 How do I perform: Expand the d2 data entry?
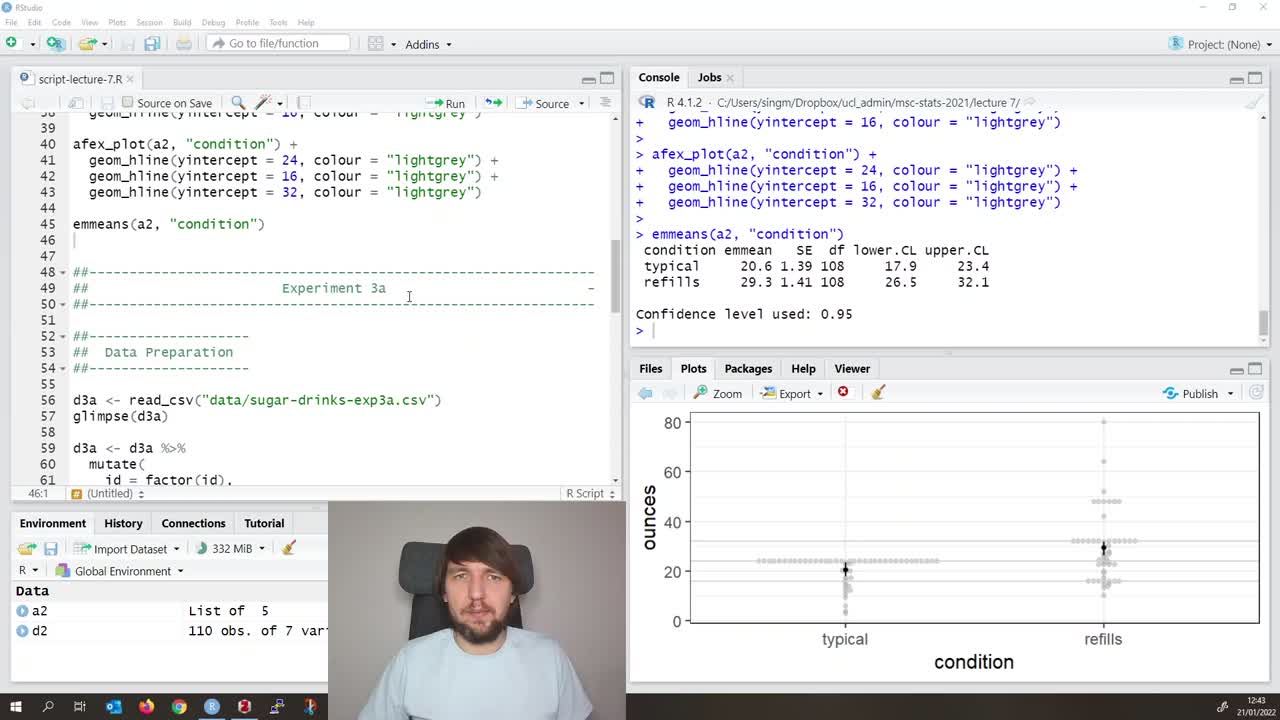[22, 631]
